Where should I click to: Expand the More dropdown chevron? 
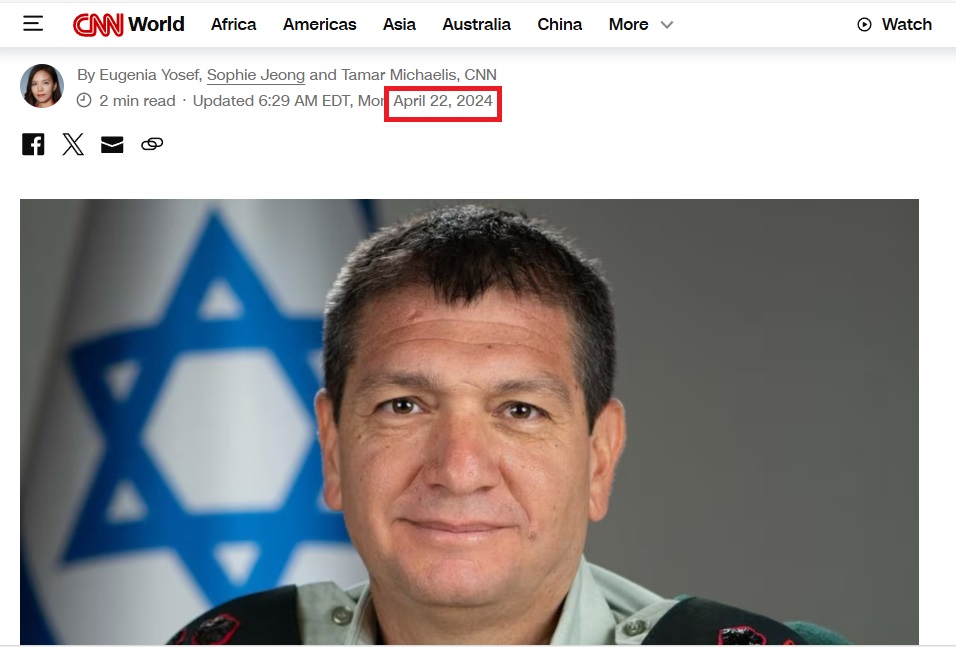point(667,25)
